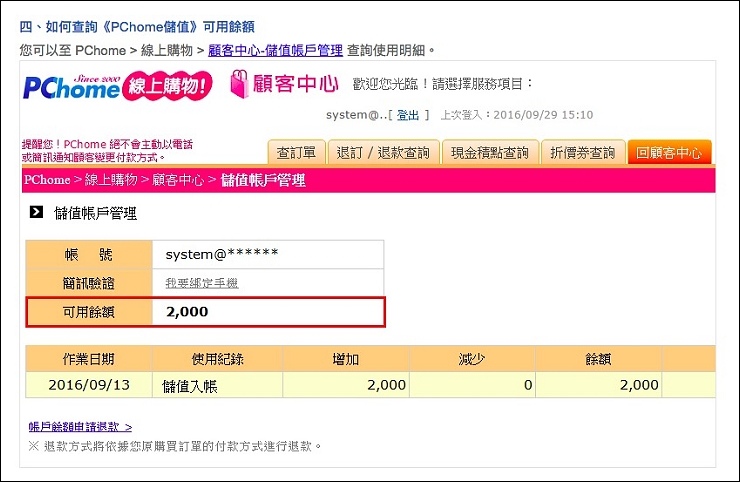Click the PChome 線上購物 logo
The width and height of the screenshot is (740, 482).
[x=118, y=86]
